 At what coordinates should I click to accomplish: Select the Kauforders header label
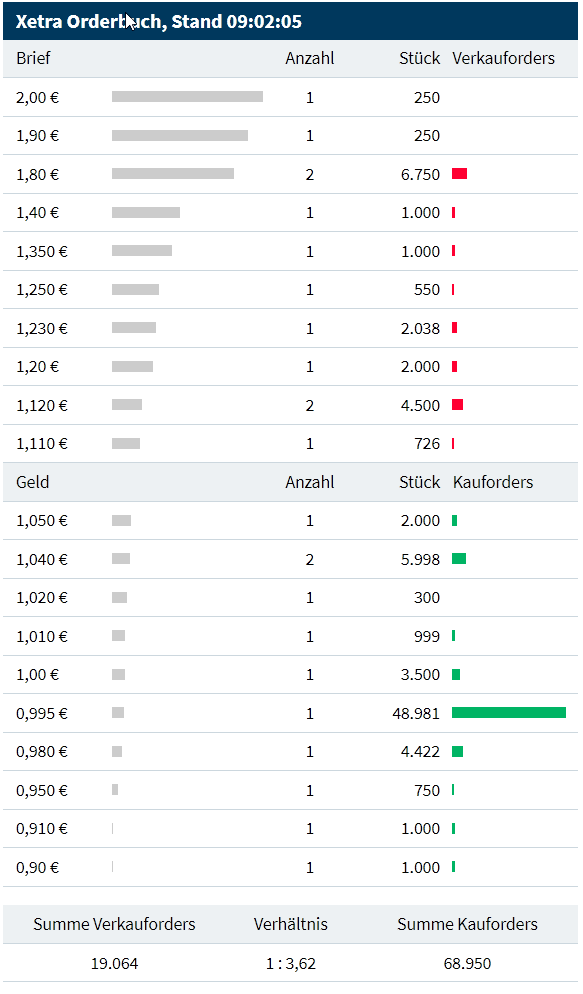[x=493, y=482]
